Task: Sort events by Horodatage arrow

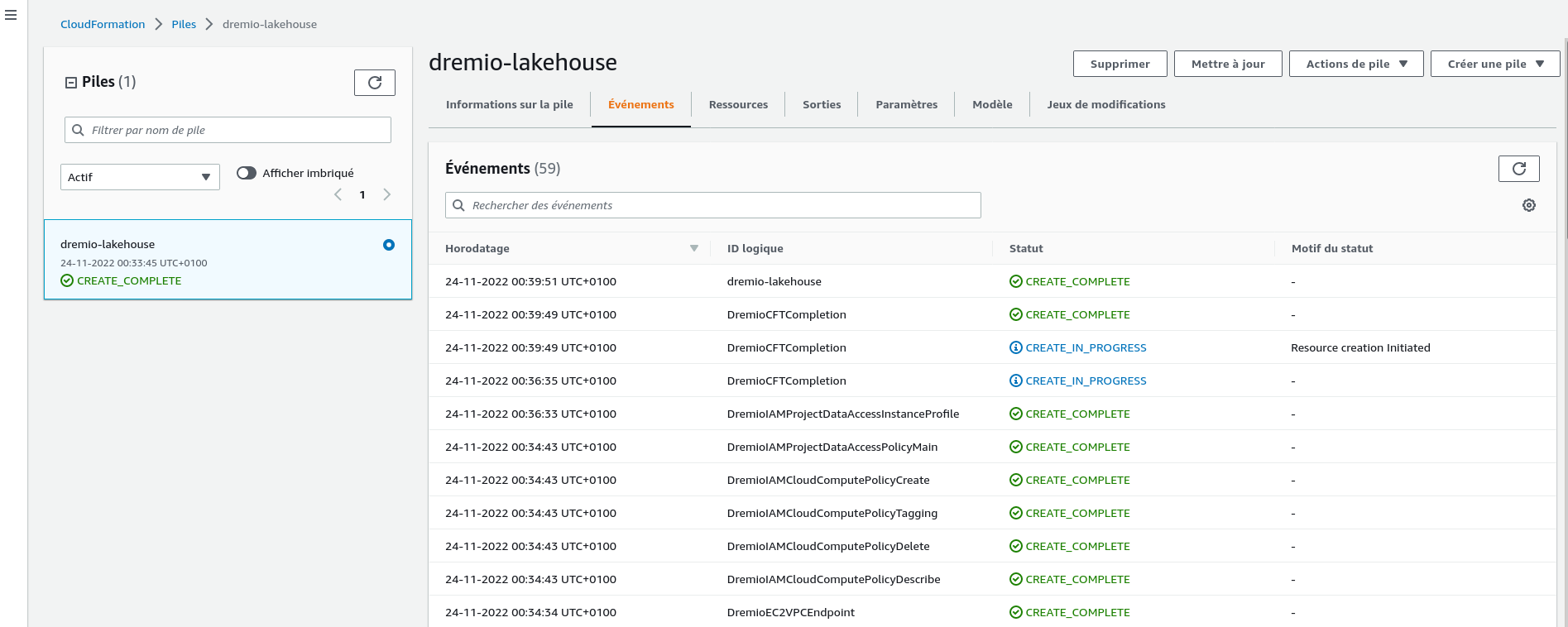Action: (693, 248)
